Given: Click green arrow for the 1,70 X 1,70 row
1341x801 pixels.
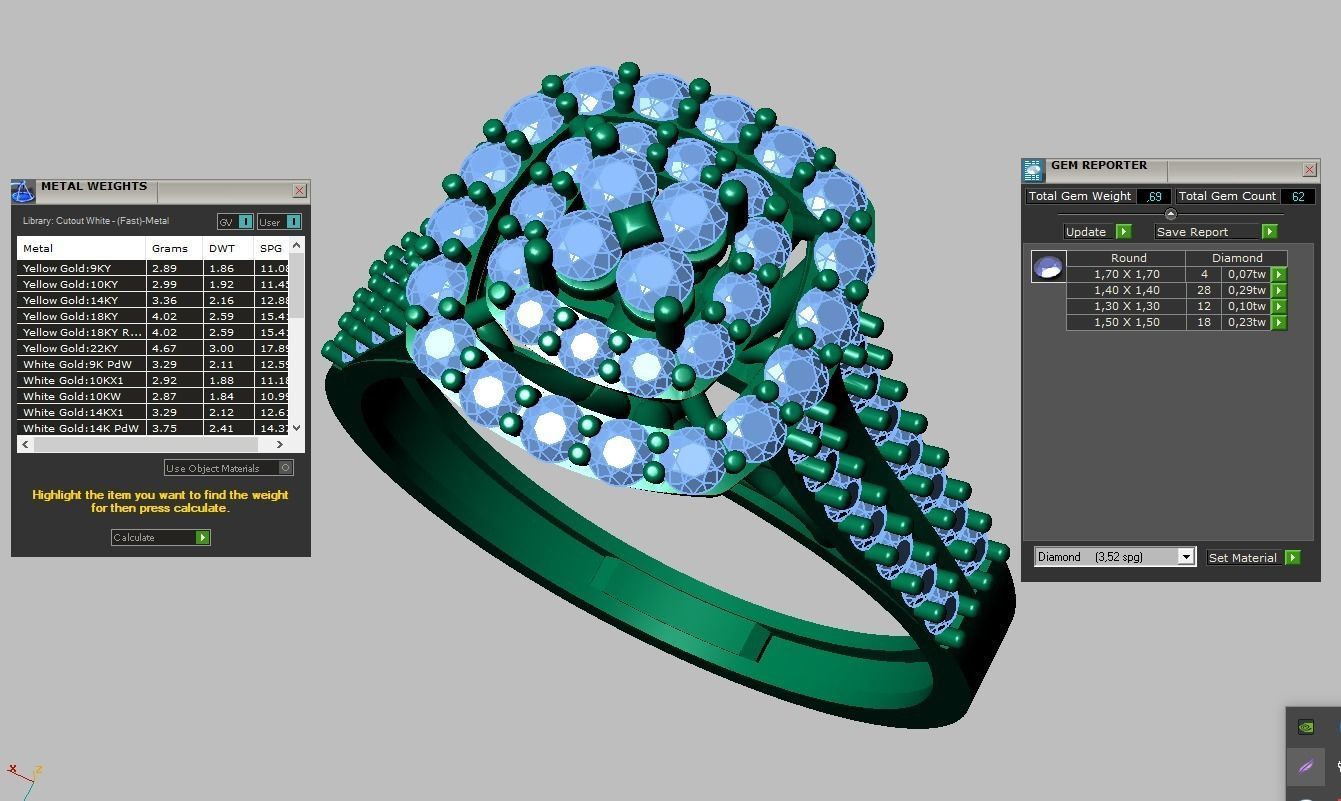Looking at the screenshot, I should pyautogui.click(x=1278, y=274).
